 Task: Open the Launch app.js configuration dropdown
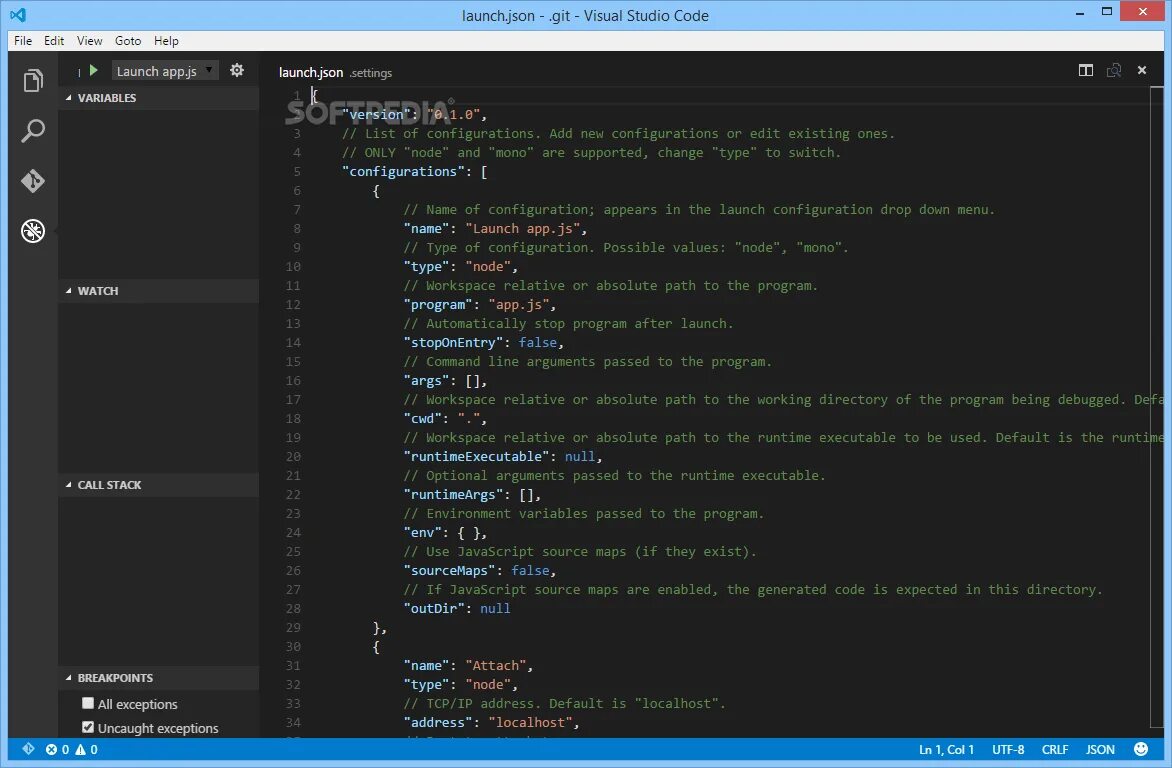click(165, 70)
